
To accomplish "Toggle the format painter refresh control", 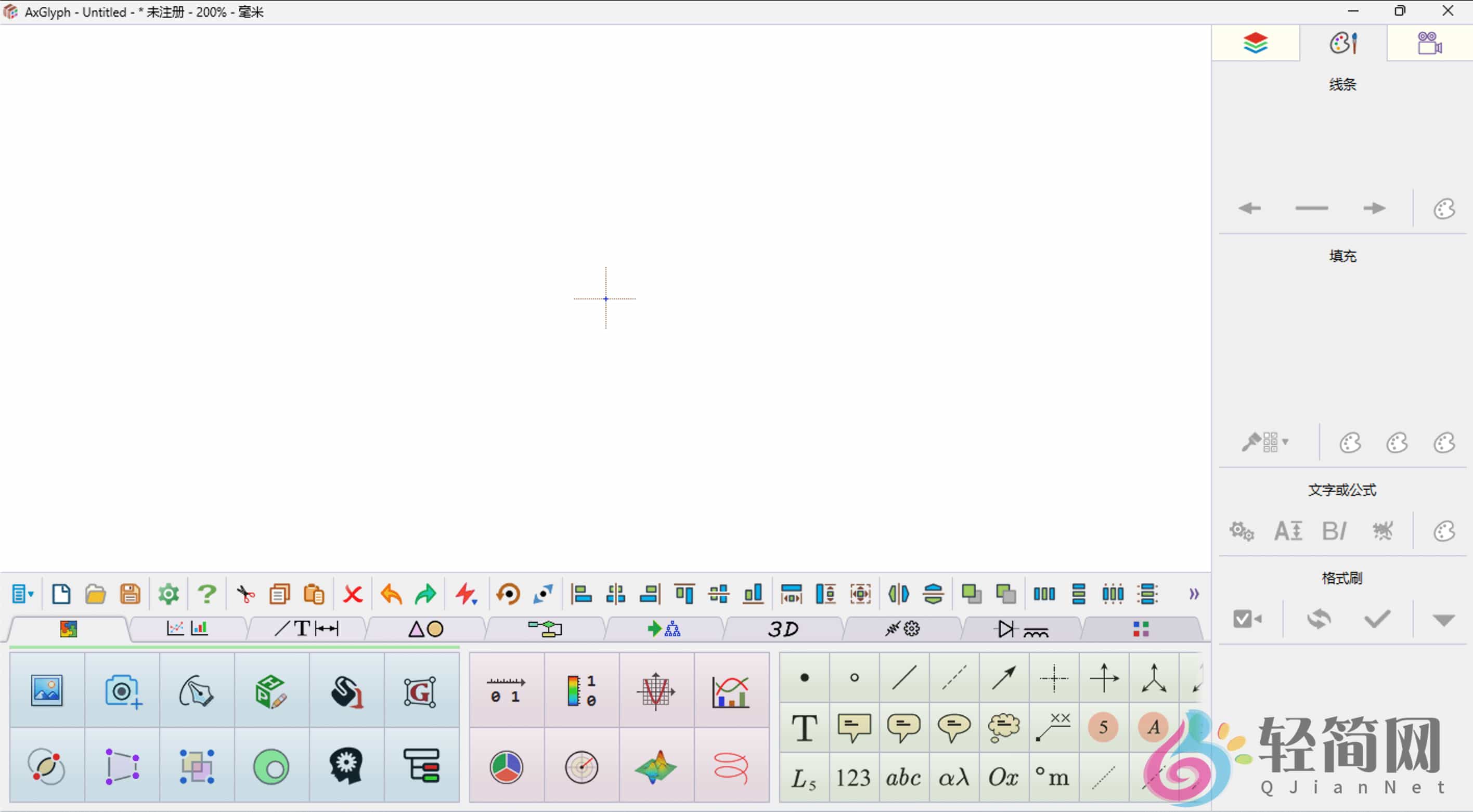I will 1319,619.
